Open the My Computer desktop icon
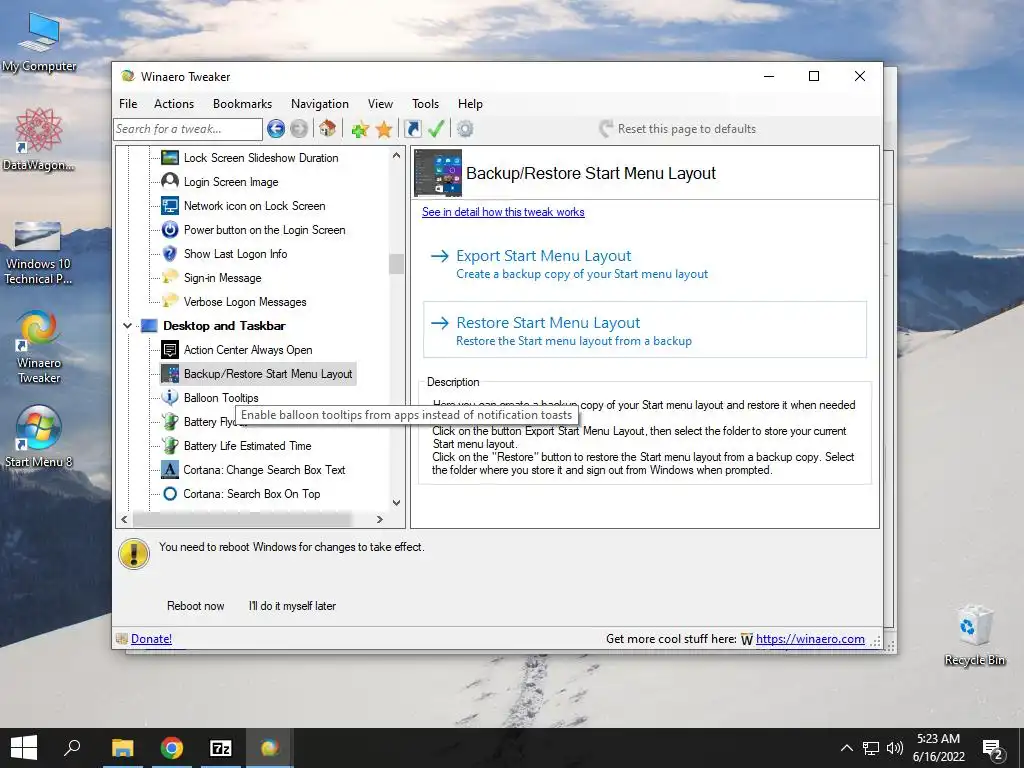The image size is (1024, 768). tap(39, 43)
